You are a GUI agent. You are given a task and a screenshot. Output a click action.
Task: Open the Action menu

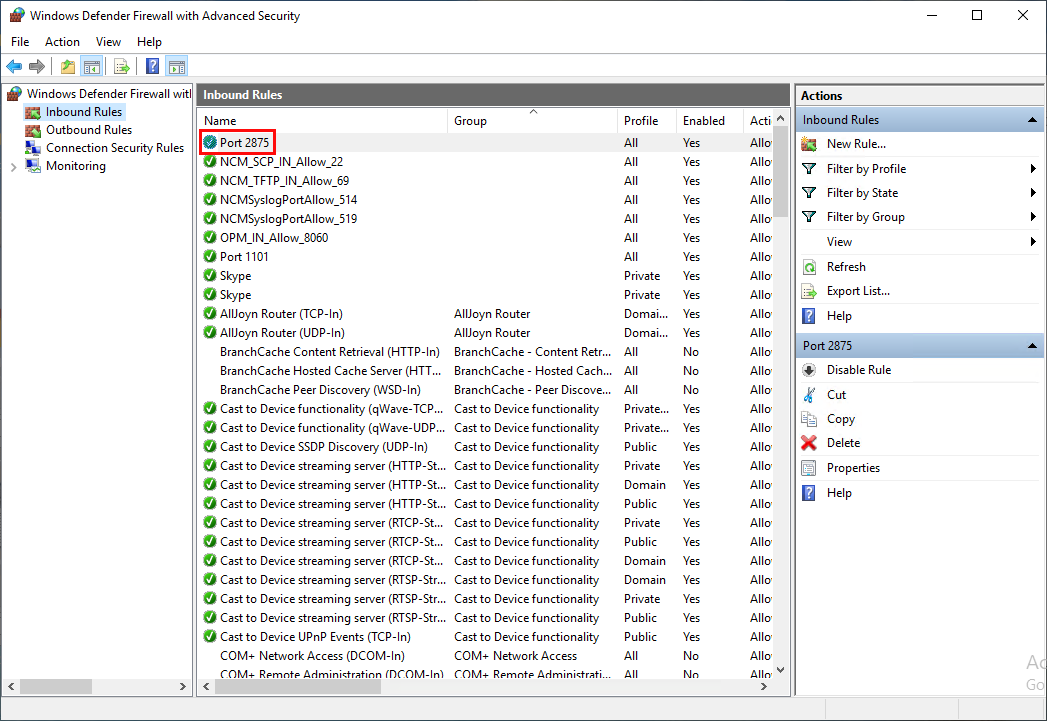tap(62, 42)
